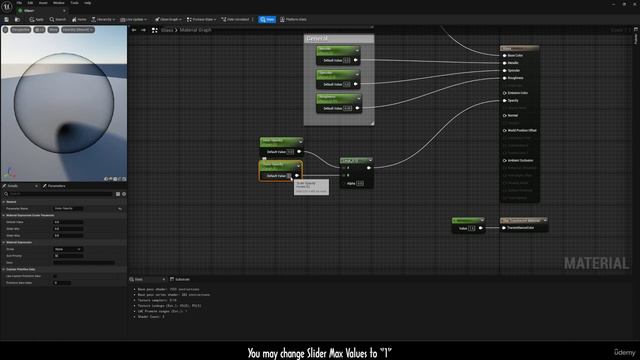
Task: Open the Details settings gear icon
Action: [124, 194]
